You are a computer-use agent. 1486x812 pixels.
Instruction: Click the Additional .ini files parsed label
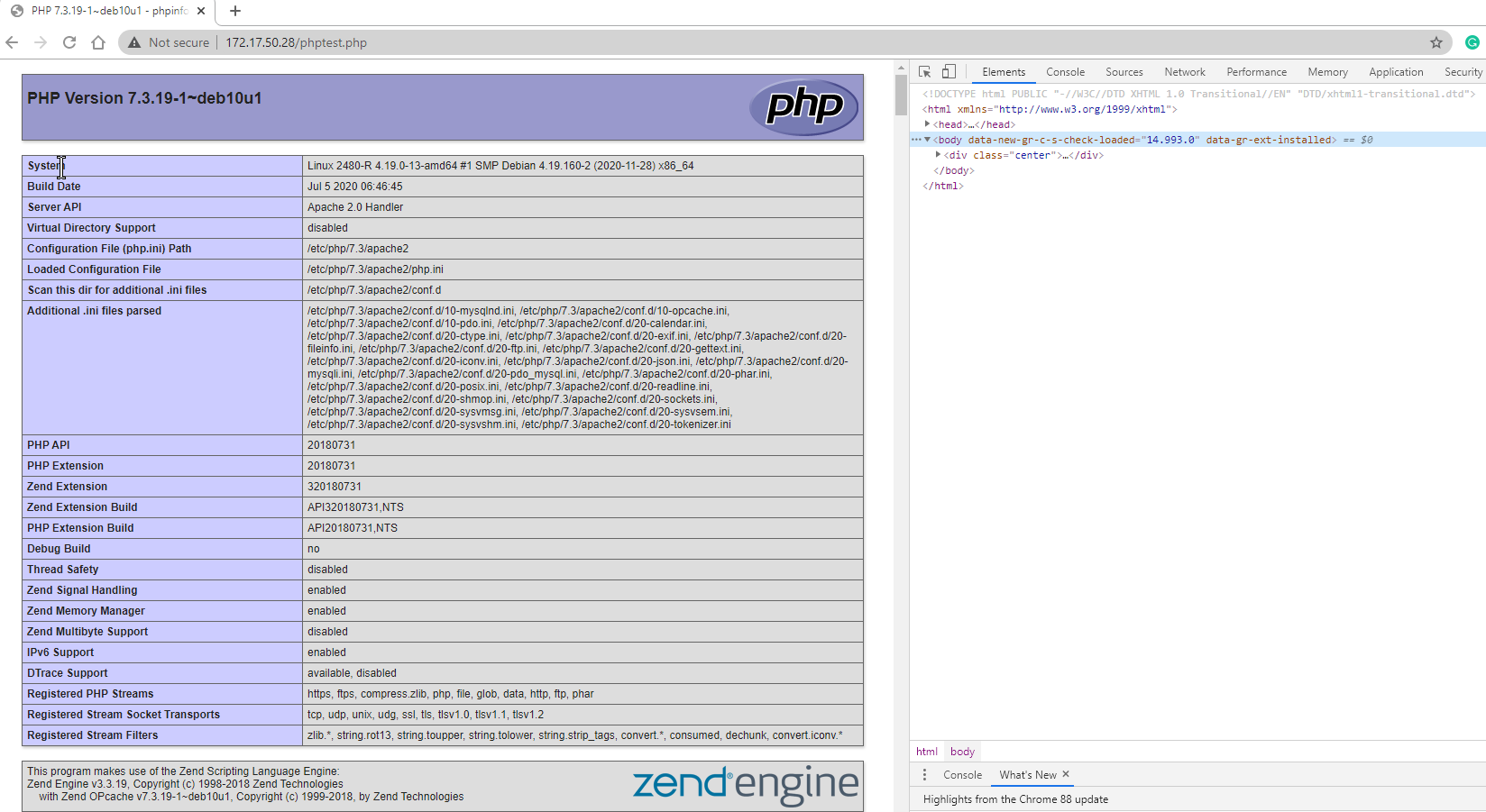coord(94,311)
